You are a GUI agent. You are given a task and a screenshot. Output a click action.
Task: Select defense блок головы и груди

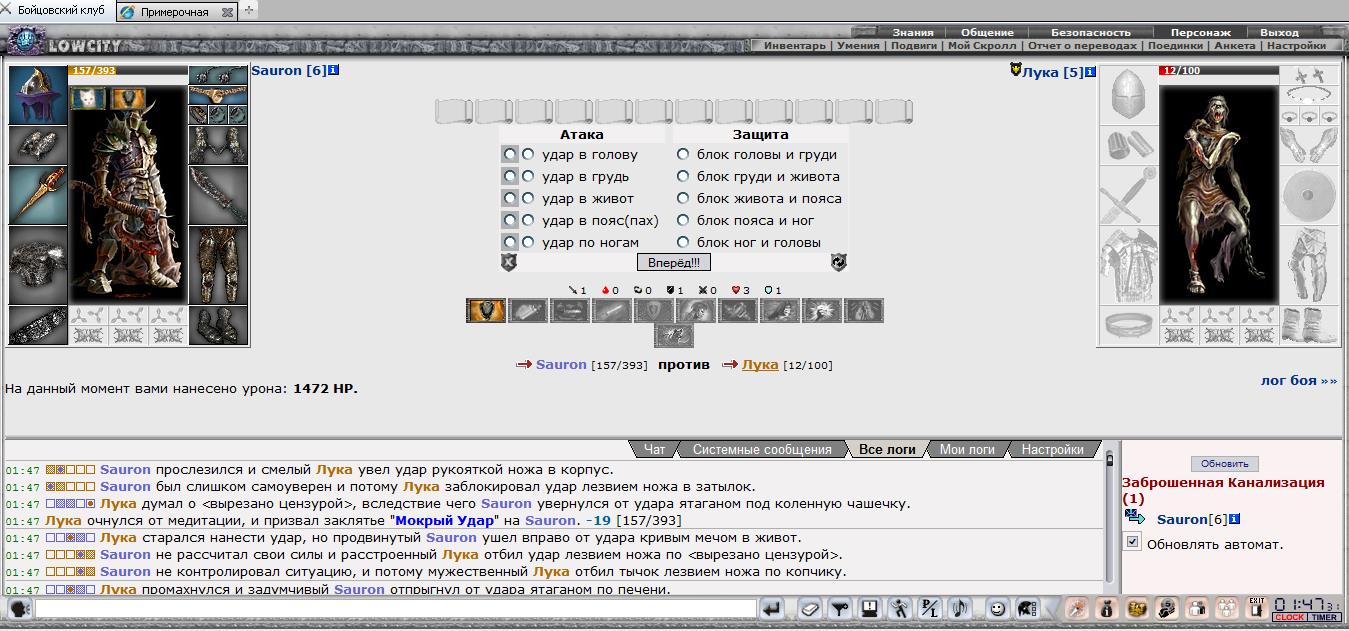[x=683, y=154]
